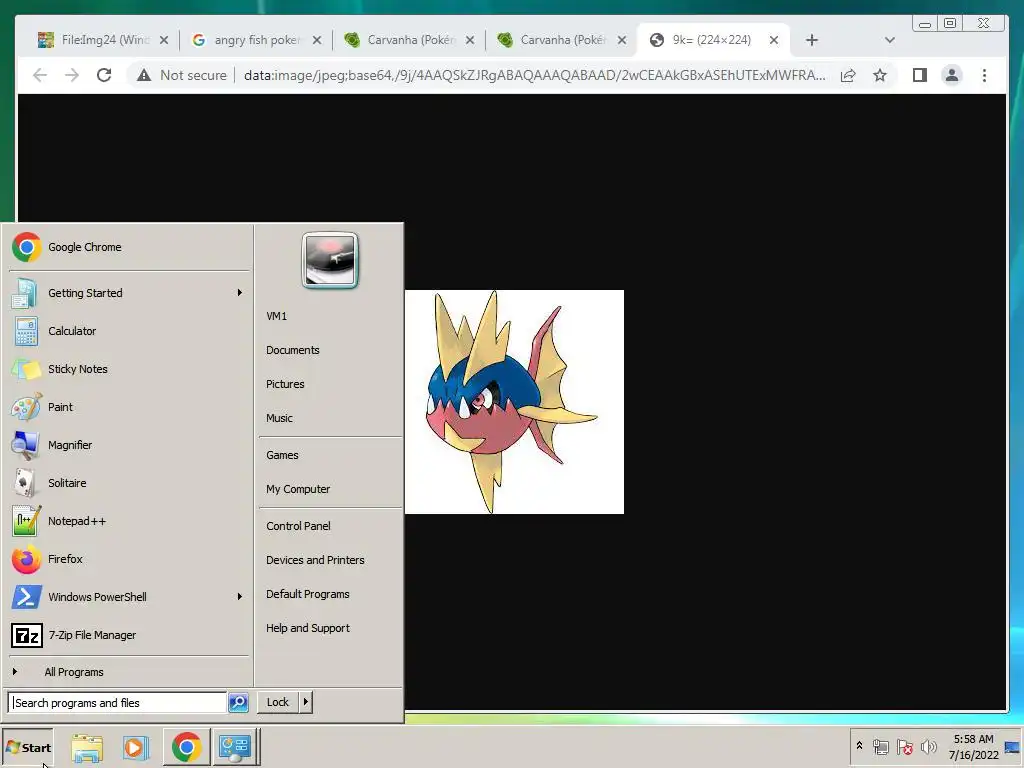Close the angry fish poke tab
Viewport: 1024px width, 768px height.
pos(317,40)
